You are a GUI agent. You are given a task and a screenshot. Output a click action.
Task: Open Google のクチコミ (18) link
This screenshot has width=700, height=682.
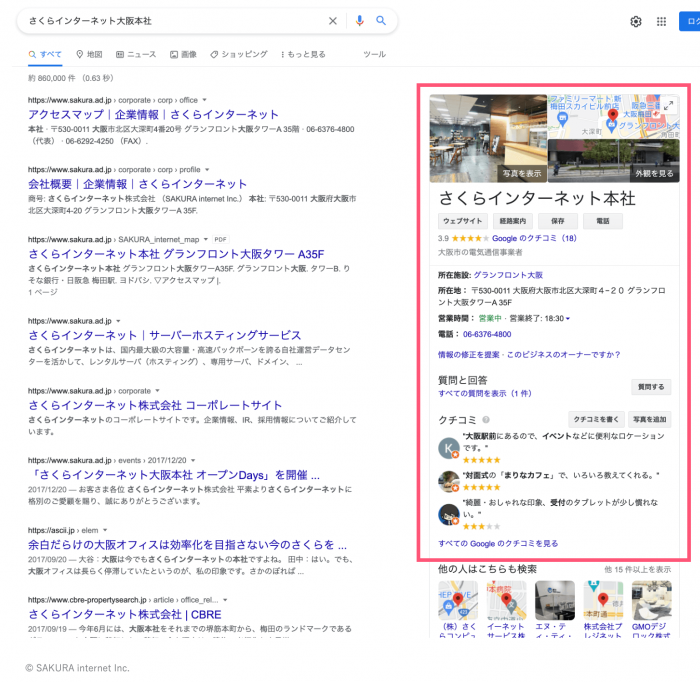pos(534,238)
